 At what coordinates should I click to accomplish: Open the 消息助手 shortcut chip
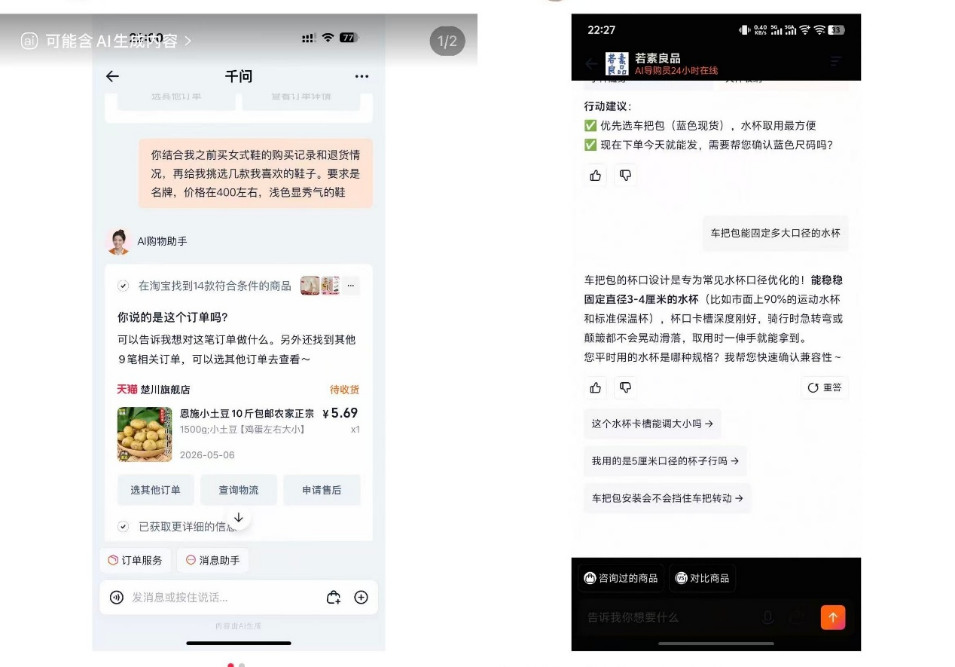(213, 560)
